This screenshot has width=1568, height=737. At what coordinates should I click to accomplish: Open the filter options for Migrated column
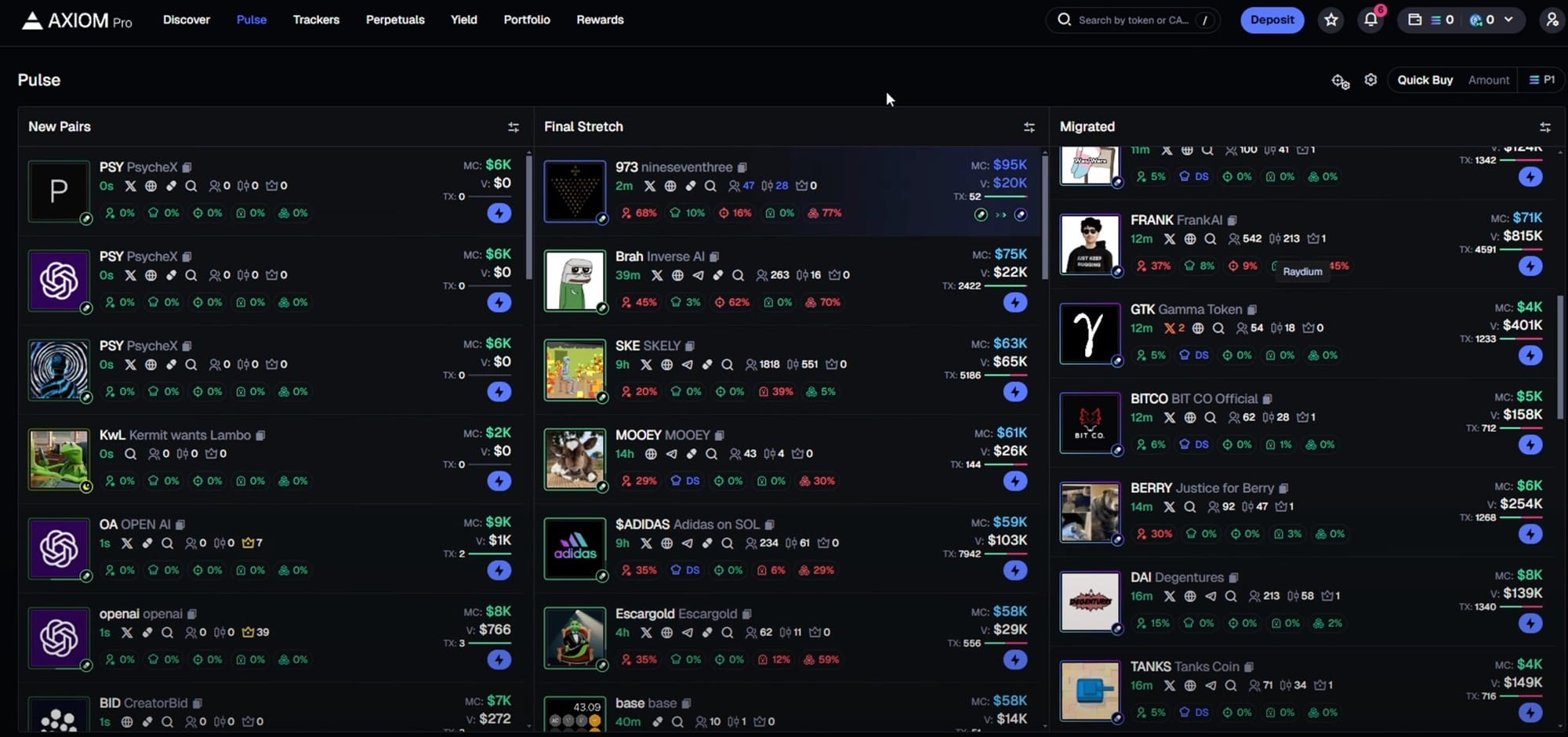(1544, 126)
